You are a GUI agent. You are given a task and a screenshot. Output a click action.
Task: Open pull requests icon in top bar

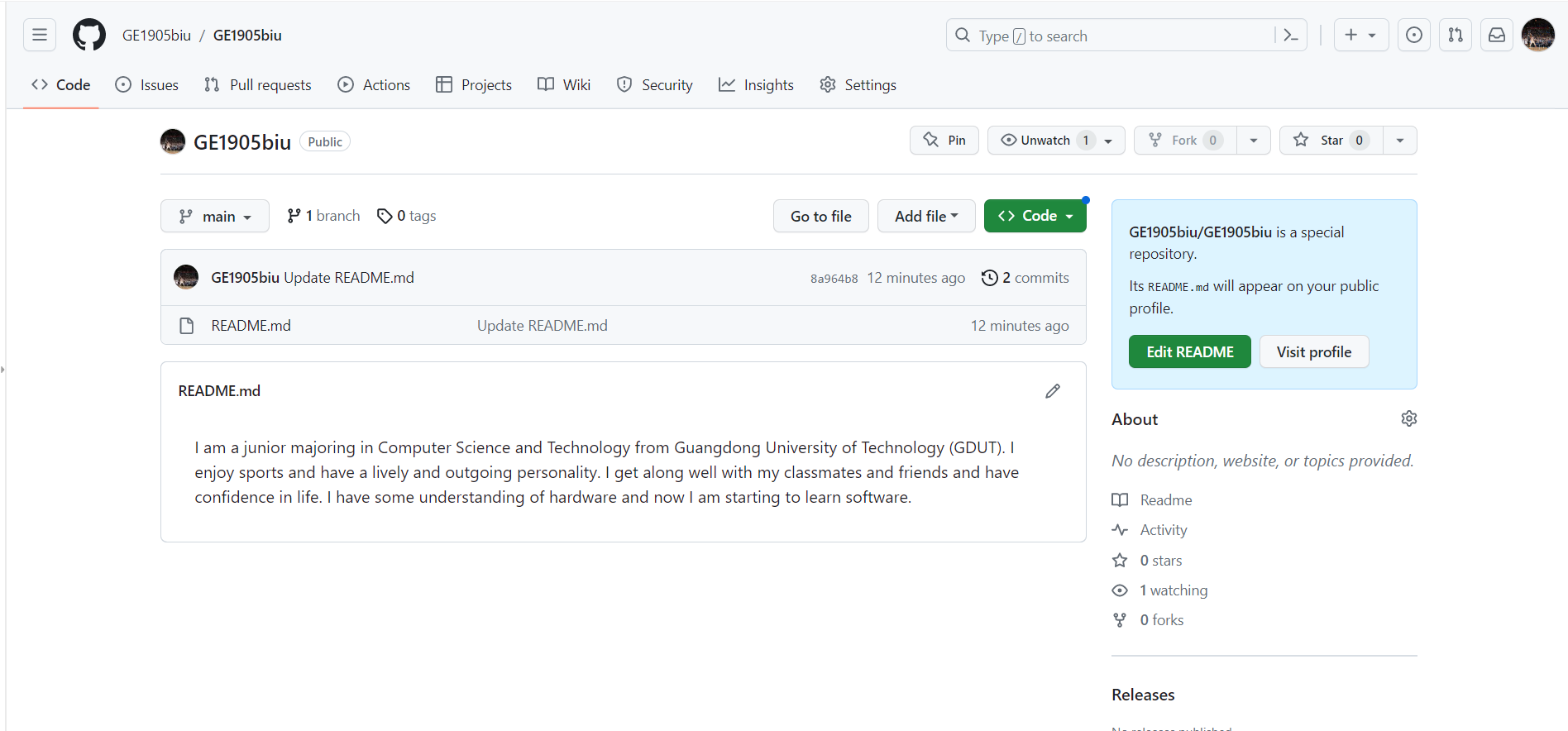pyautogui.click(x=1456, y=36)
